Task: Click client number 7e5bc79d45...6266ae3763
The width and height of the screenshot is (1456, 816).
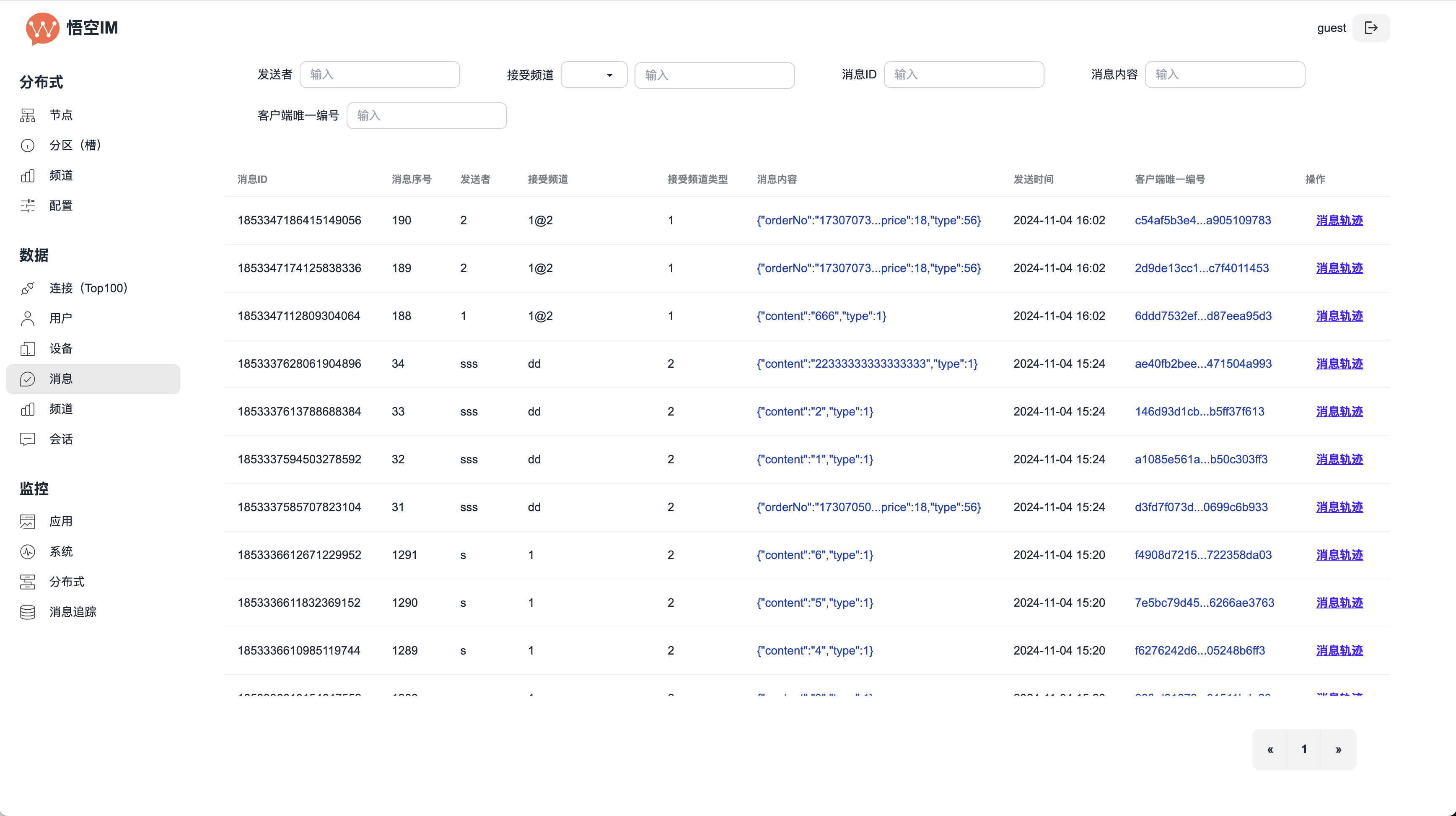Action: (1205, 603)
